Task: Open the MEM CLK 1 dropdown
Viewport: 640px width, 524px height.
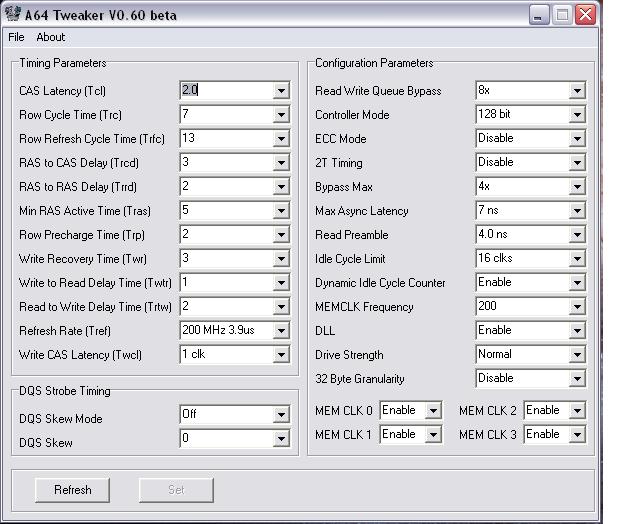Action: (x=433, y=435)
